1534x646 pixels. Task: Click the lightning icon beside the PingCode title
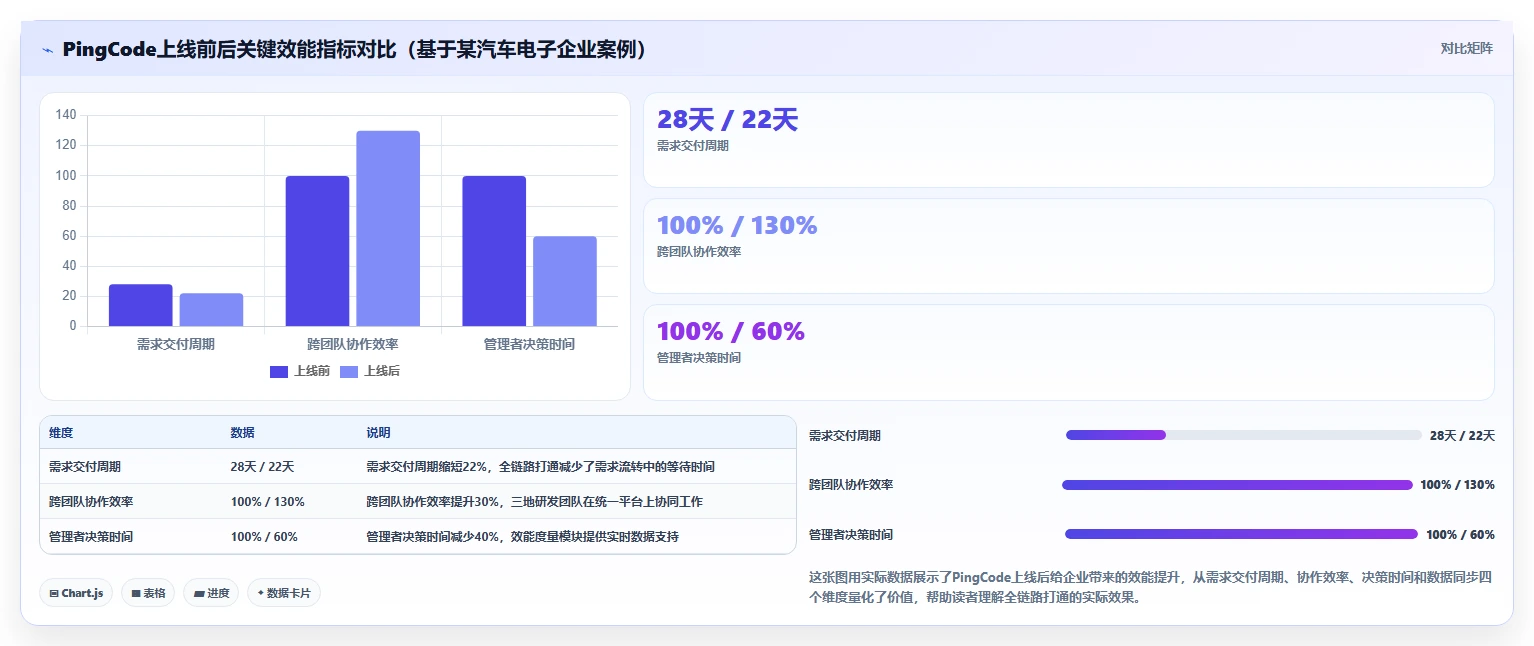click(47, 50)
